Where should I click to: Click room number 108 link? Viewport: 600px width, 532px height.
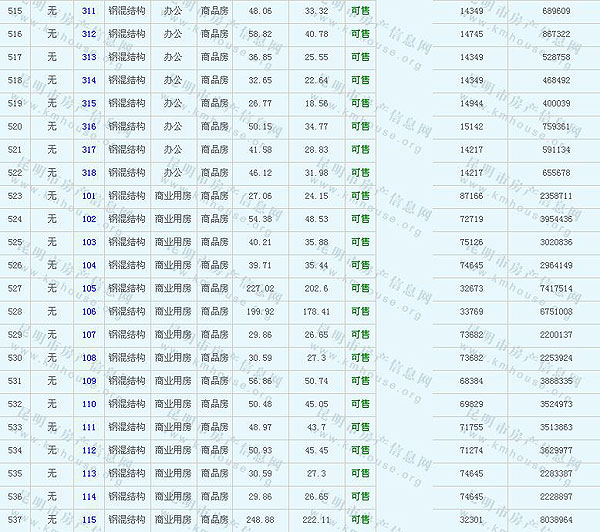pos(89,358)
